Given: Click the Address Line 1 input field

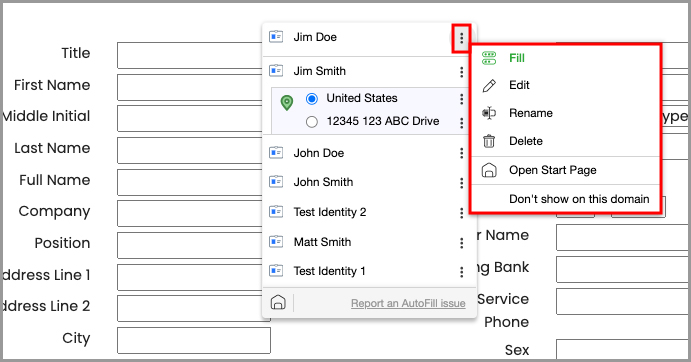Looking at the screenshot, I should (x=190, y=277).
